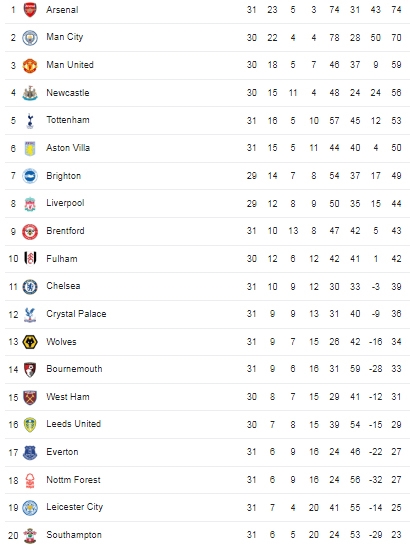The image size is (410, 548).
Task: Click the Brentford bee crest
Action: (x=30, y=231)
